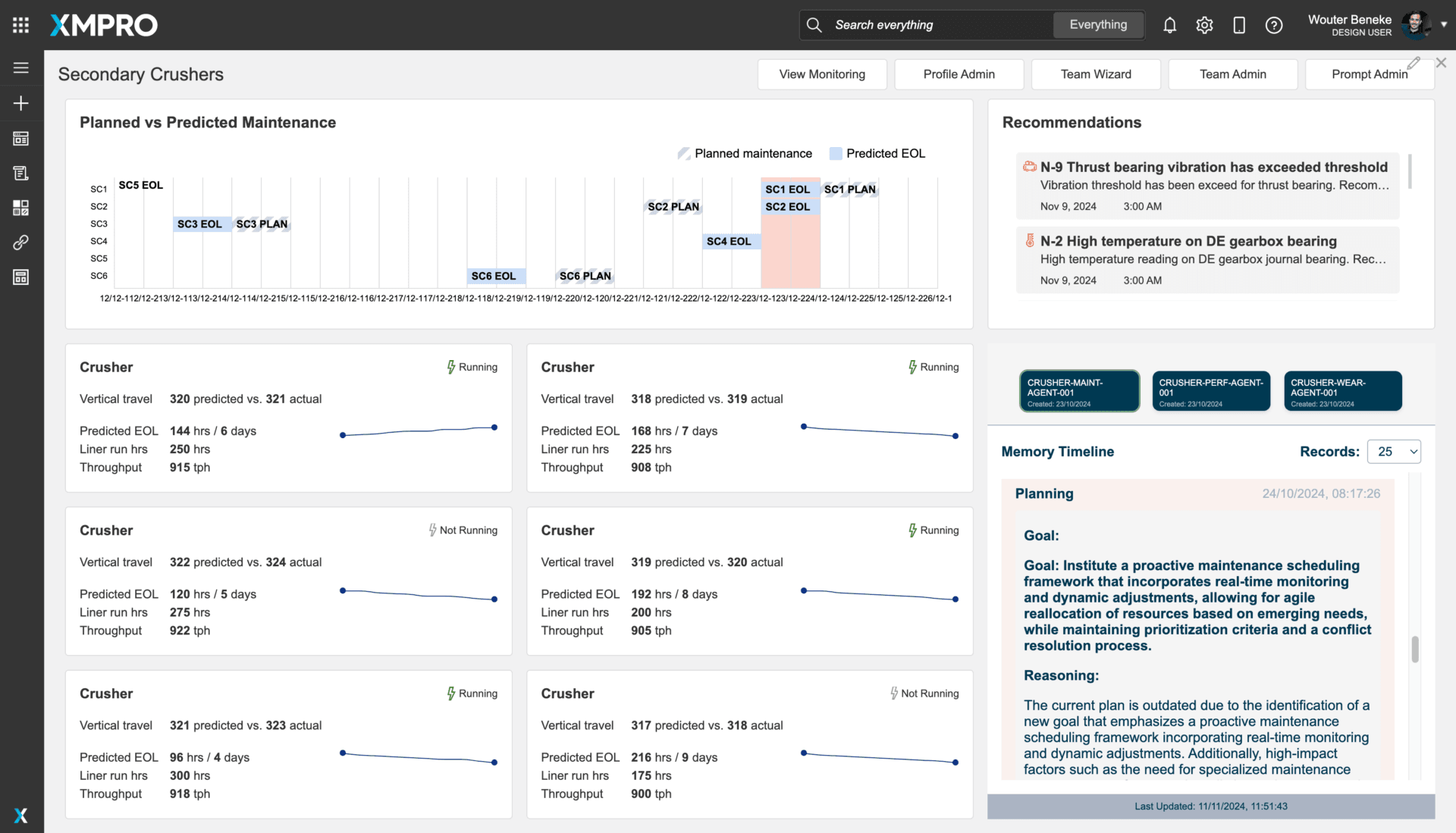Image resolution: width=1456 pixels, height=833 pixels.
Task: Open the help question mark icon
Action: click(x=1274, y=25)
